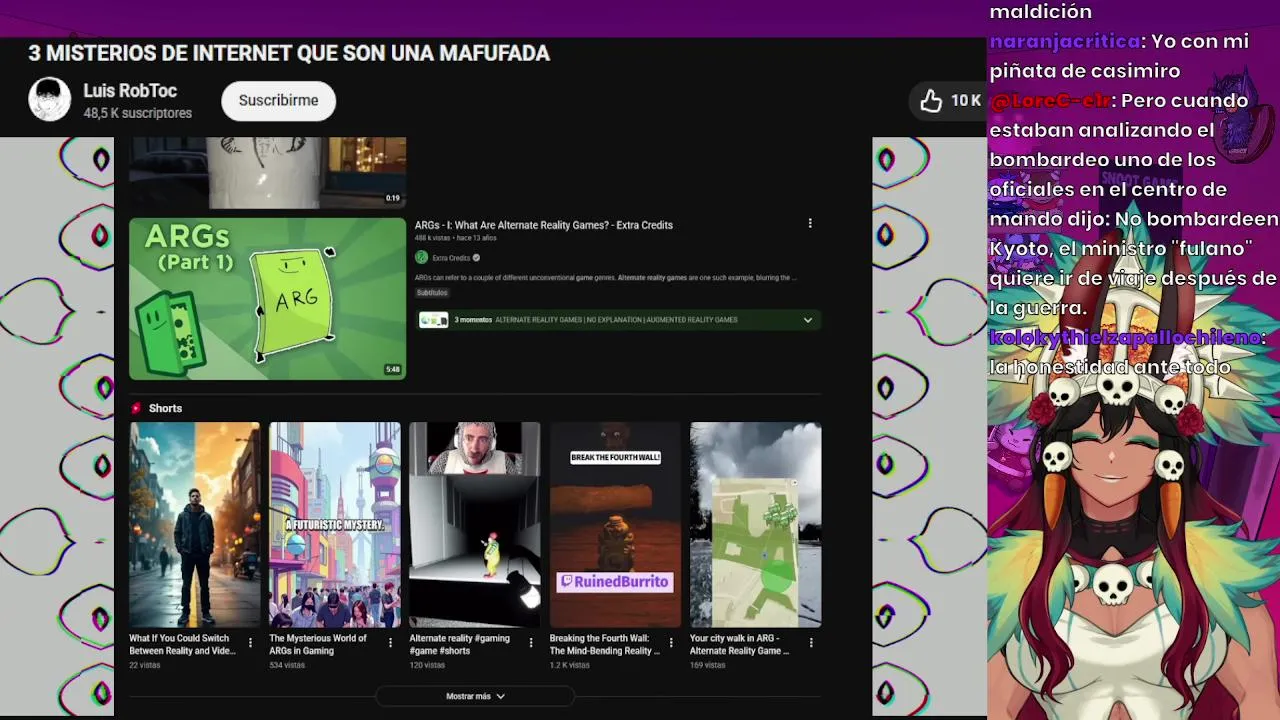Viewport: 1280px width, 720px height.
Task: Open the Luis RobToc channel name link
Action: tap(130, 91)
